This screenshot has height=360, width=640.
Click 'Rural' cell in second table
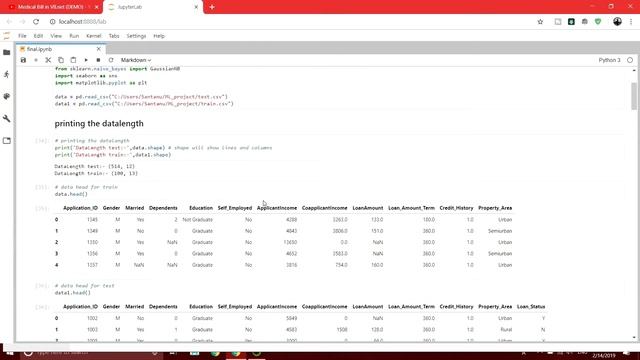506,329
